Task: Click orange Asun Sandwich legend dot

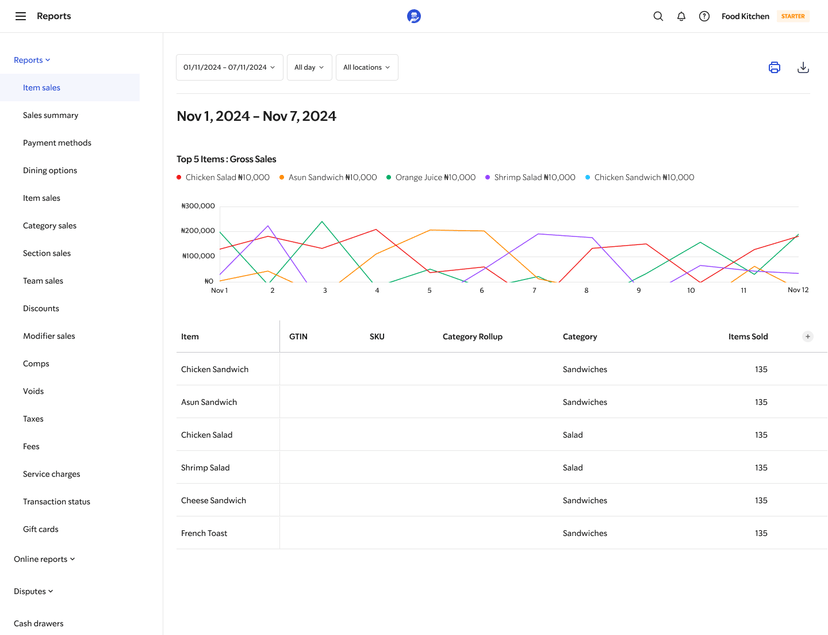Action: click(281, 177)
